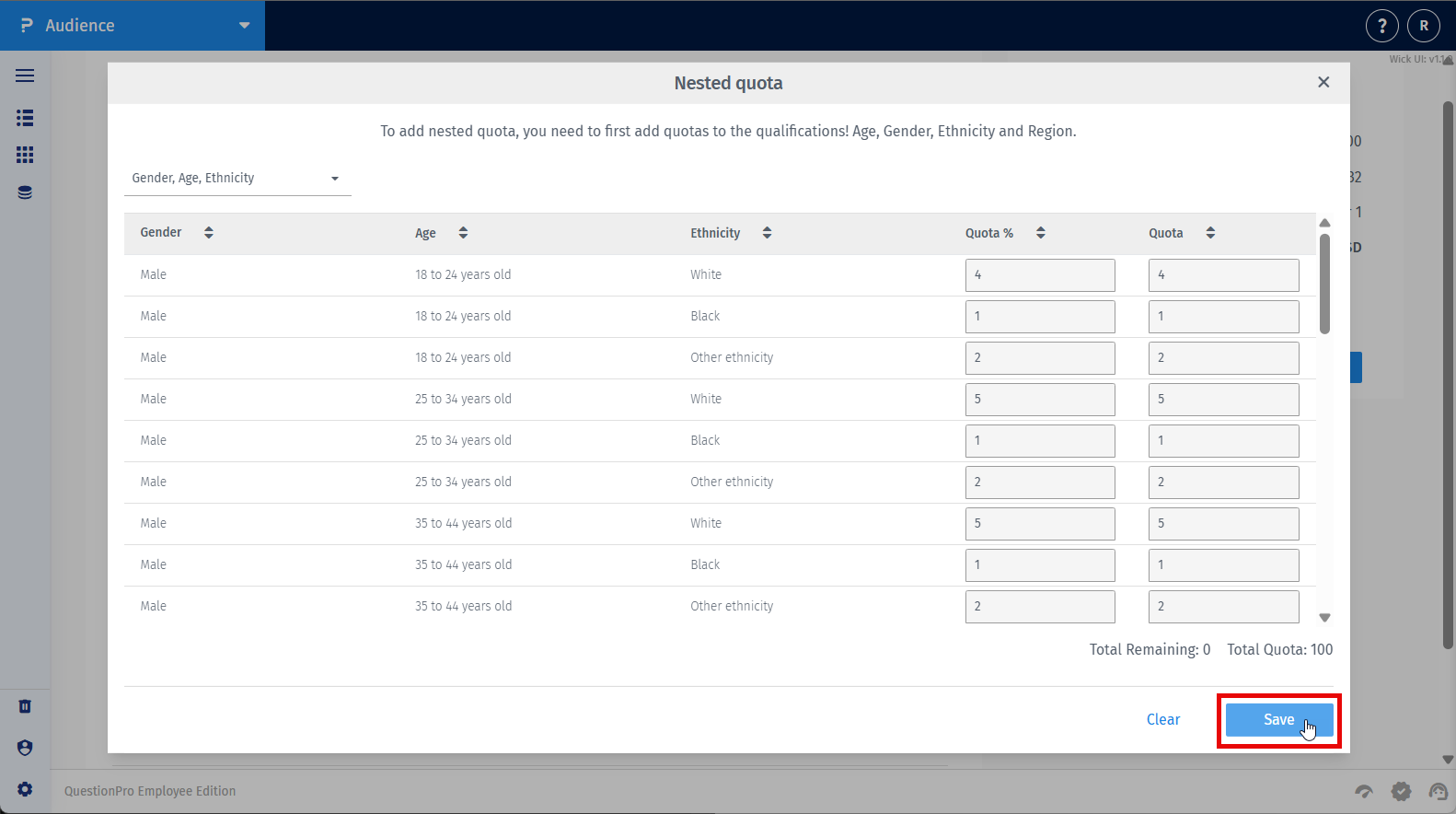
Task: Click table scroll up arrow
Action: click(x=1325, y=223)
